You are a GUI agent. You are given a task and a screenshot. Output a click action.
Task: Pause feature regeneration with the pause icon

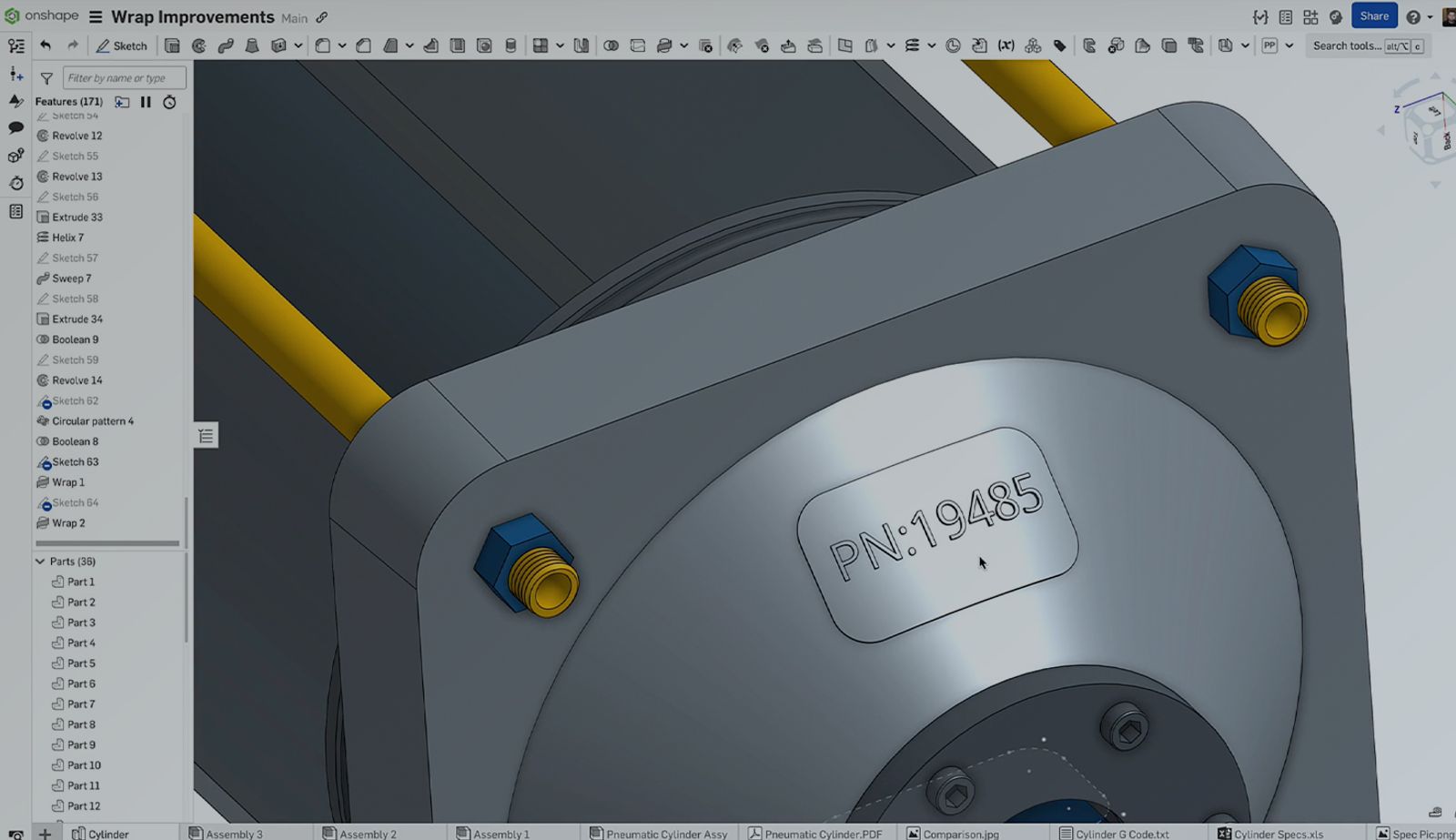pyautogui.click(x=146, y=102)
